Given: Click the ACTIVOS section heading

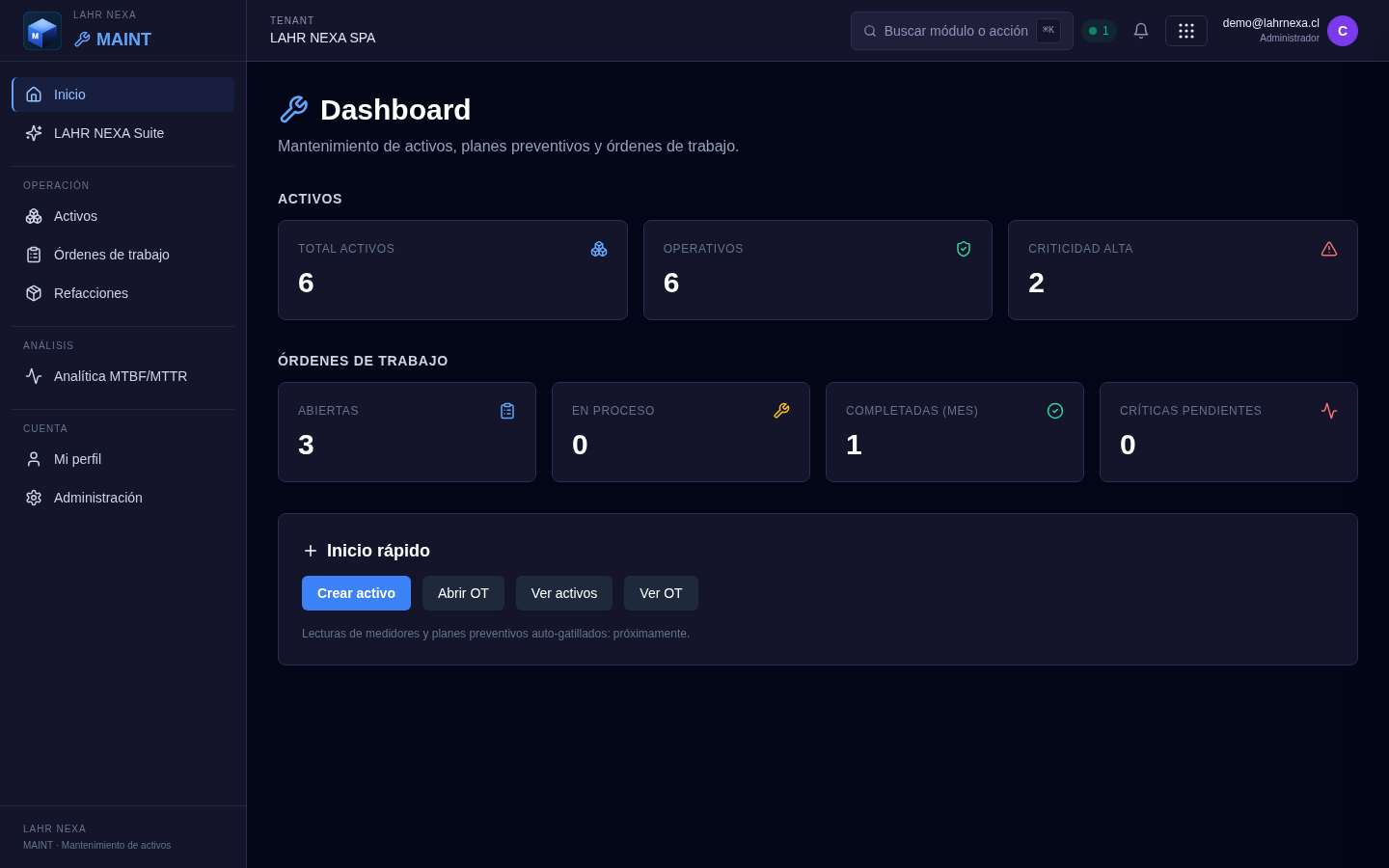Looking at the screenshot, I should 310,199.
